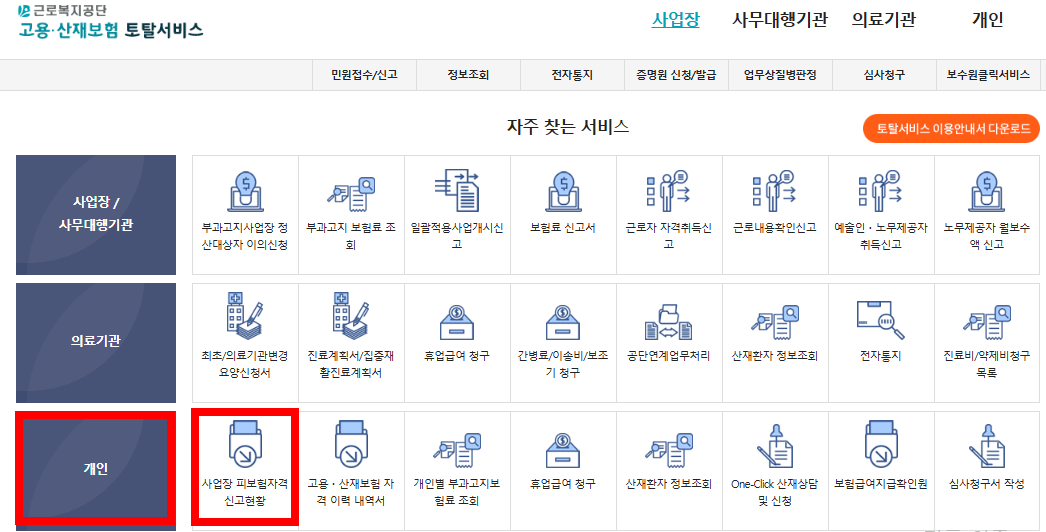Image resolution: width=1046 pixels, height=532 pixels.
Task: Open 부과고지 보험료 조회 icon
Action: click(351, 194)
